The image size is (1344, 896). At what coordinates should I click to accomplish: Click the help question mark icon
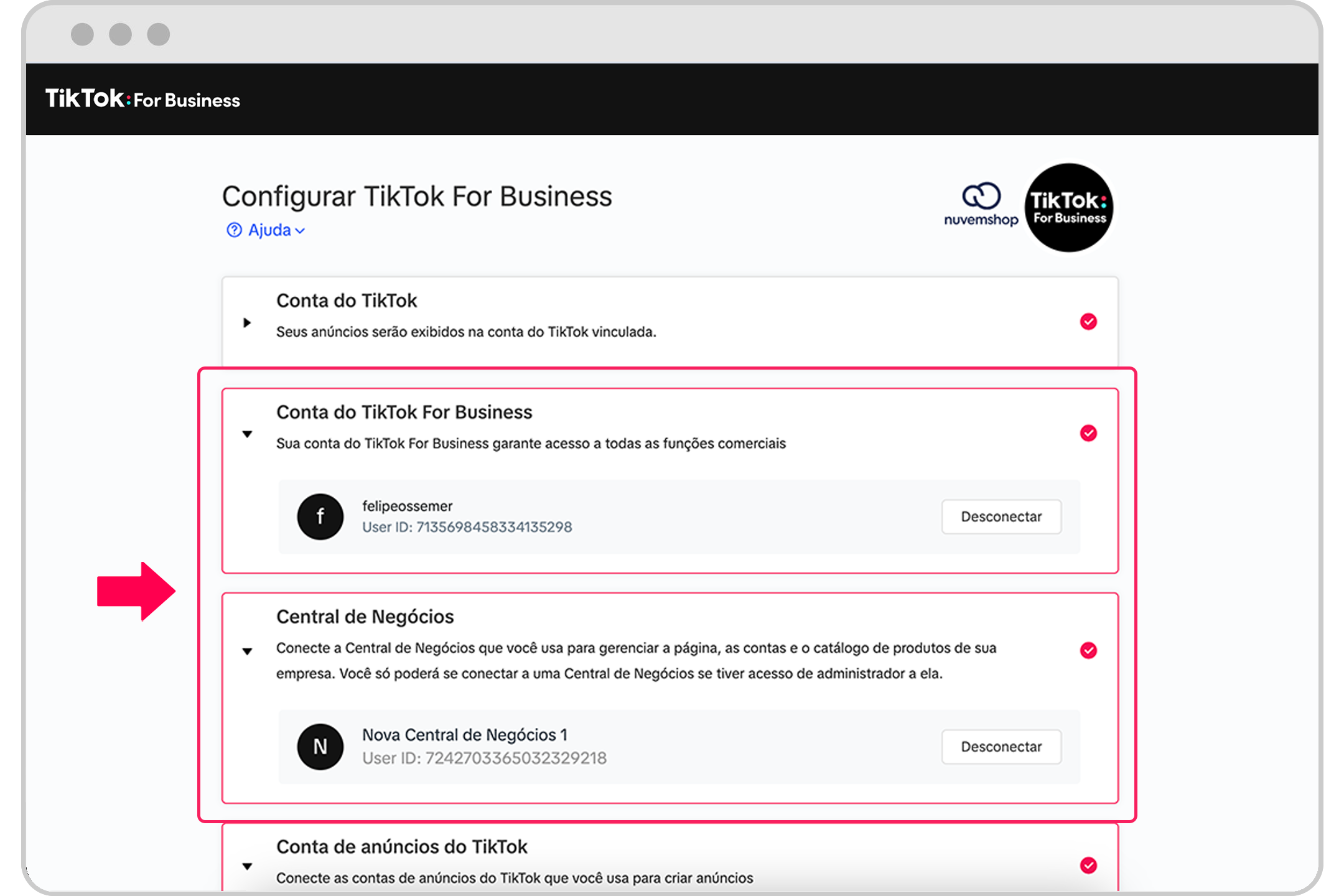[234, 230]
